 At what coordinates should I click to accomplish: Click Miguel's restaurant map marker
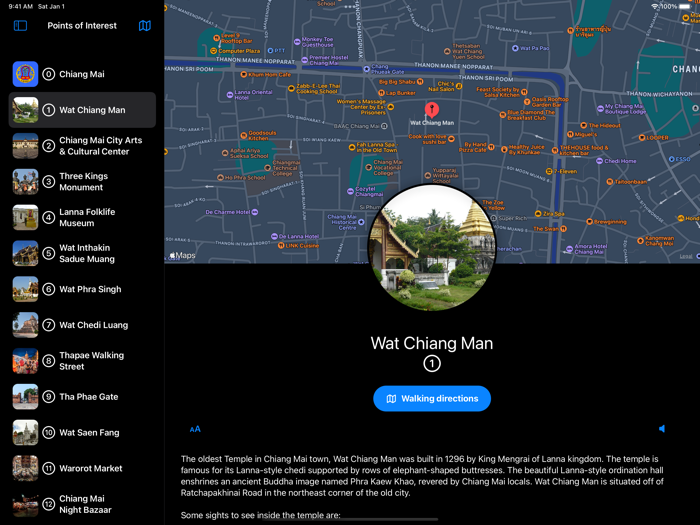[570, 134]
